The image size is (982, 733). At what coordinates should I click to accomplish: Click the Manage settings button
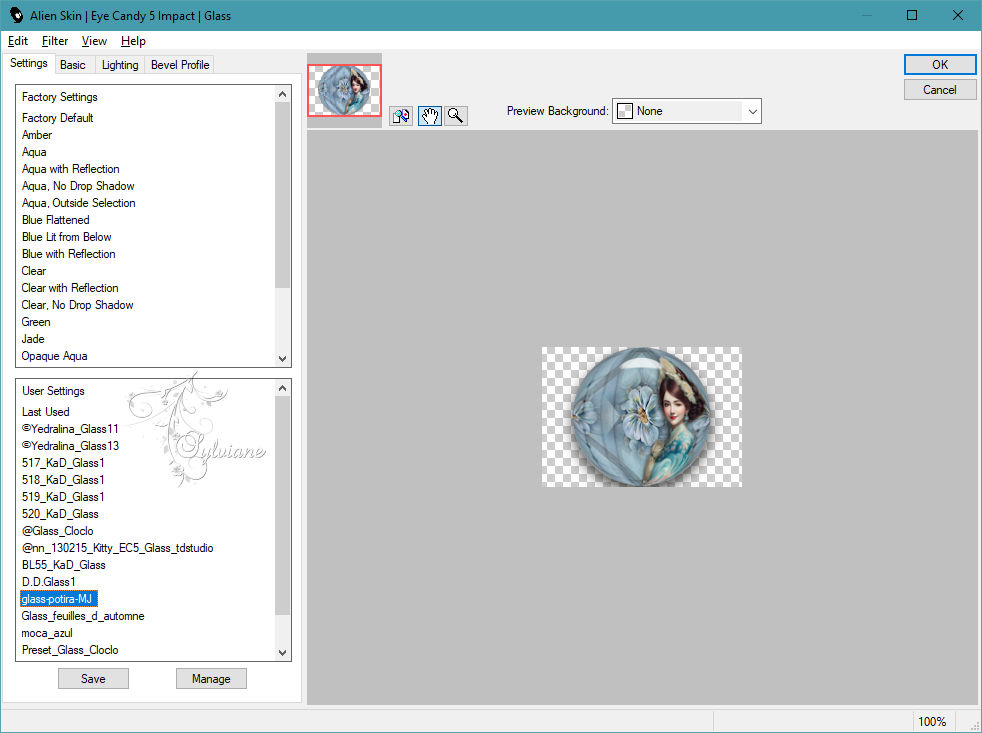211,678
